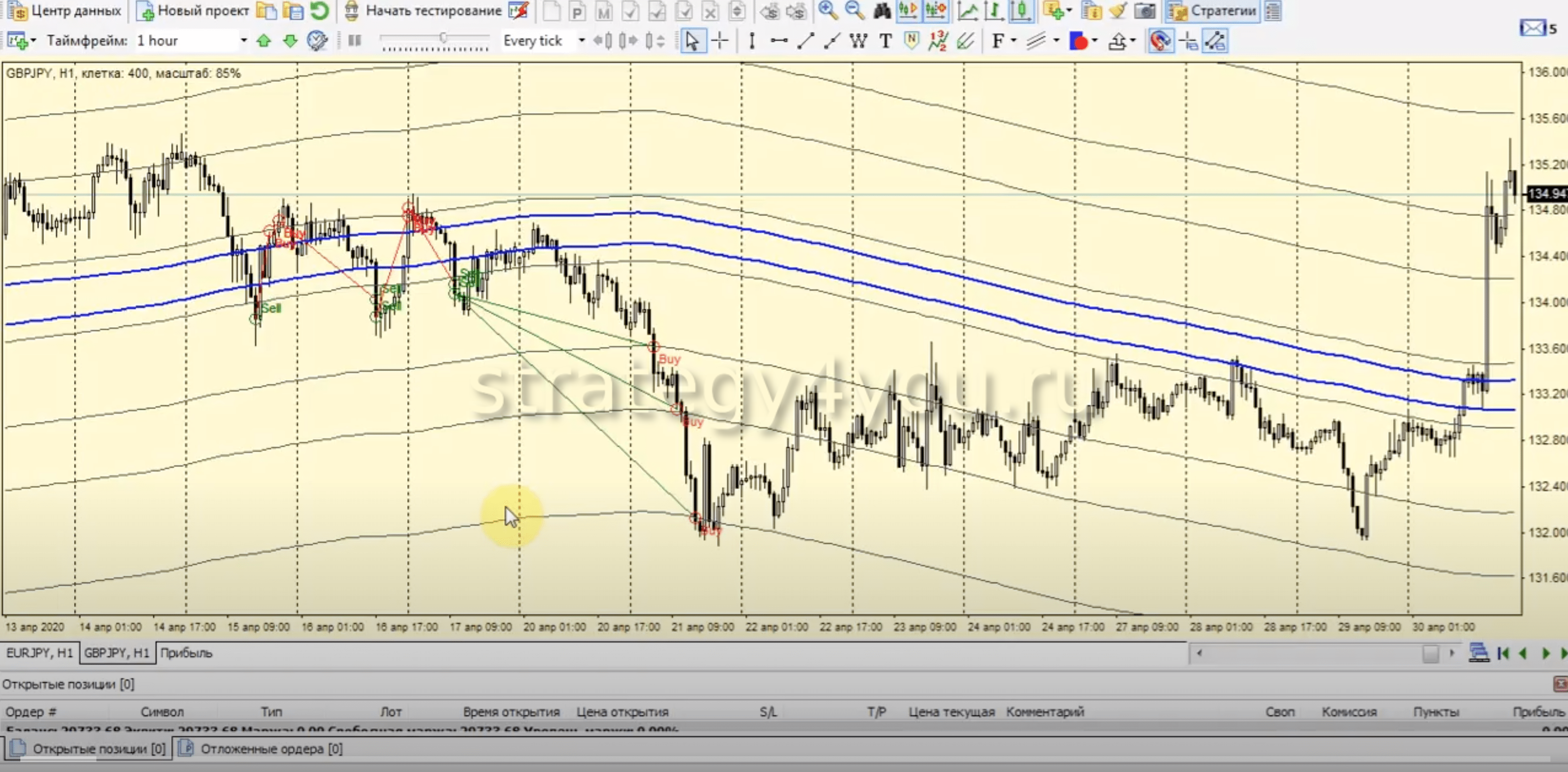Toggle the Стратегии panel button
Screen dimensions: 1568x772
(1212, 10)
